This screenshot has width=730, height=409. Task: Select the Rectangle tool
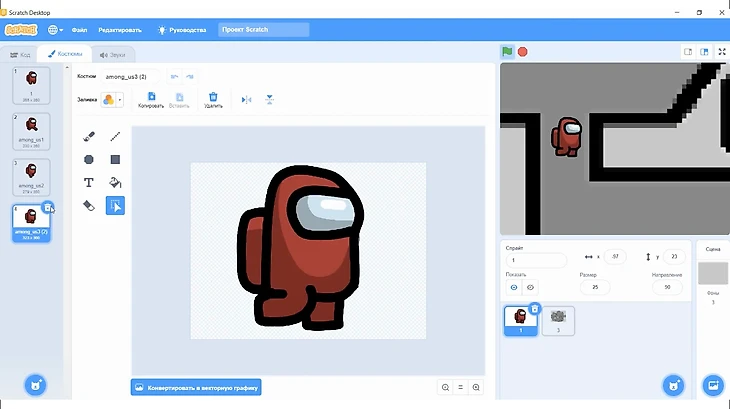115,159
